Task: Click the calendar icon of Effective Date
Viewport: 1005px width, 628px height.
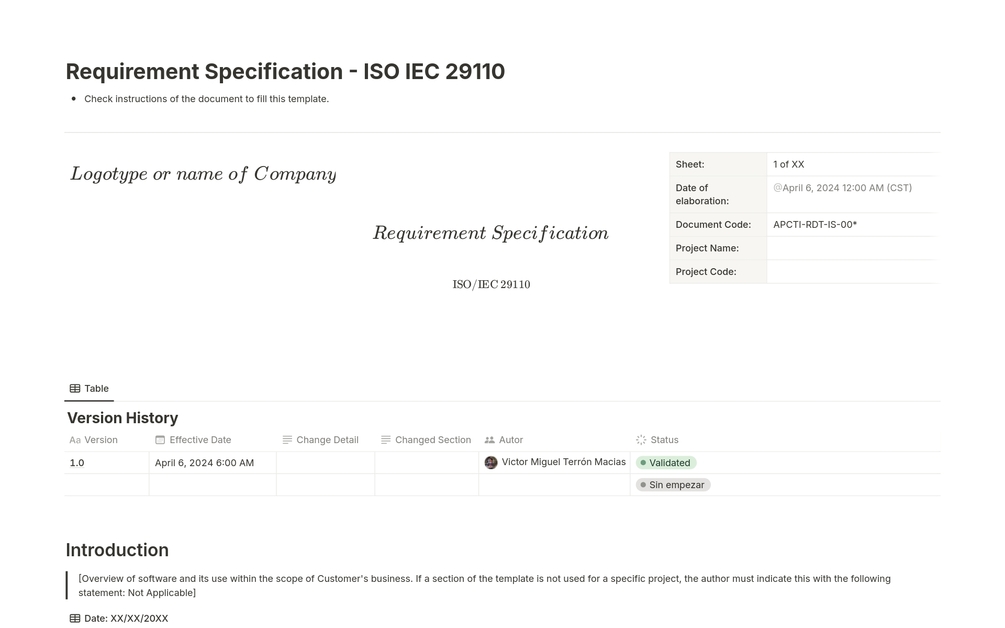Action: pos(160,440)
